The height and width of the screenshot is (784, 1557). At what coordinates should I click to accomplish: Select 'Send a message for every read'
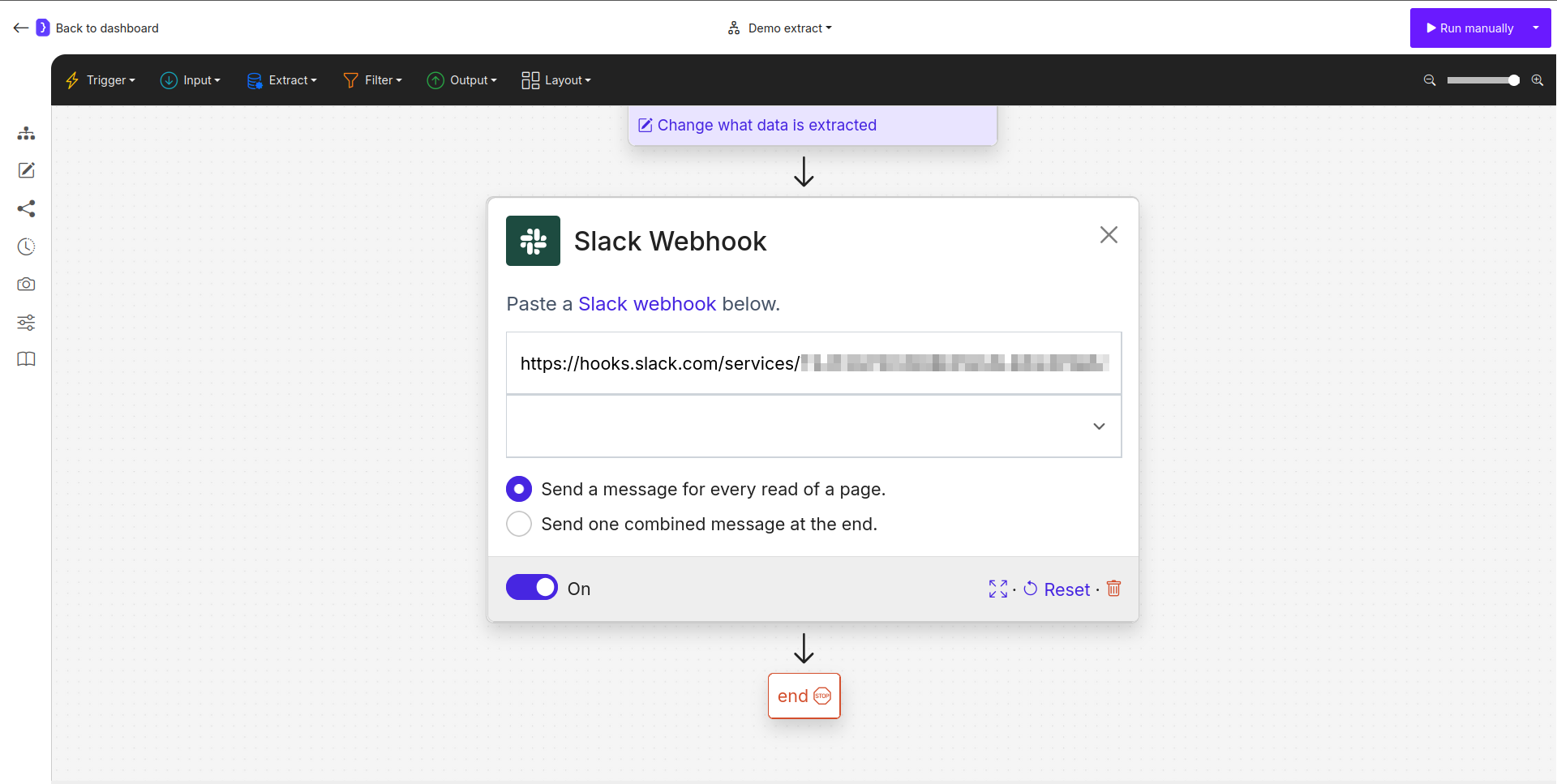pos(519,489)
